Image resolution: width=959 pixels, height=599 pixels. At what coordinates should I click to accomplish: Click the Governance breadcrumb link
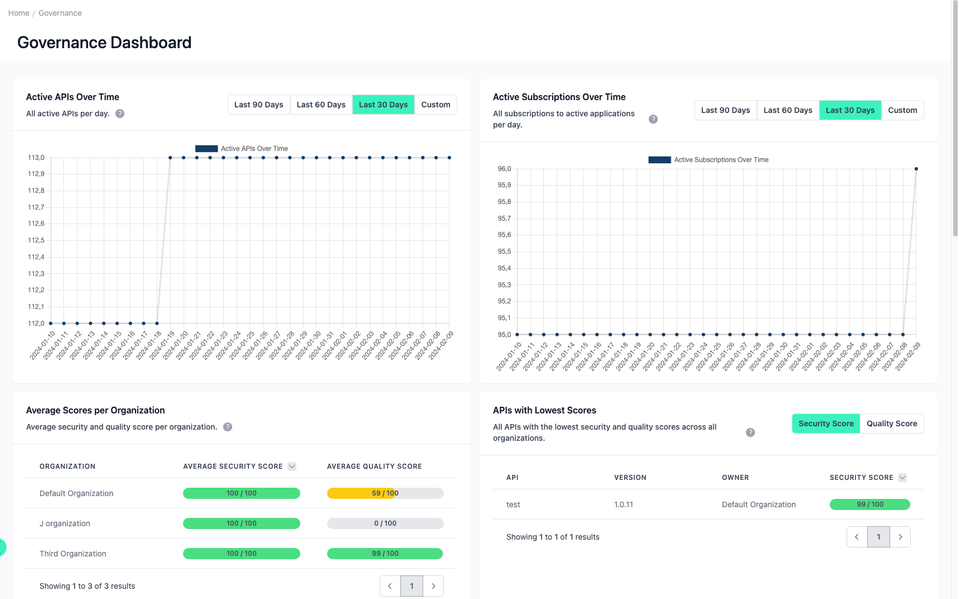(60, 12)
